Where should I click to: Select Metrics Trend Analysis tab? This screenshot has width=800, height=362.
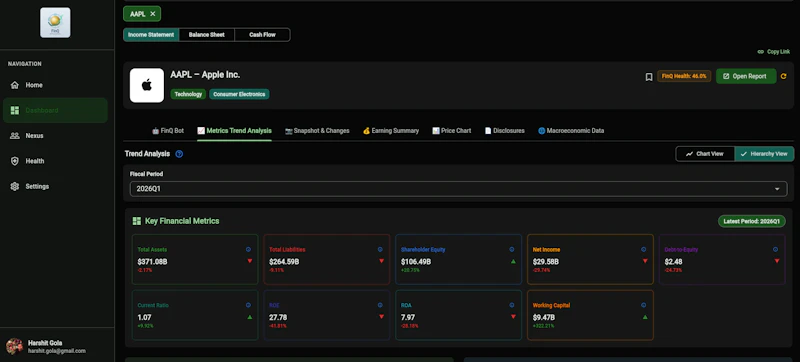click(234, 131)
